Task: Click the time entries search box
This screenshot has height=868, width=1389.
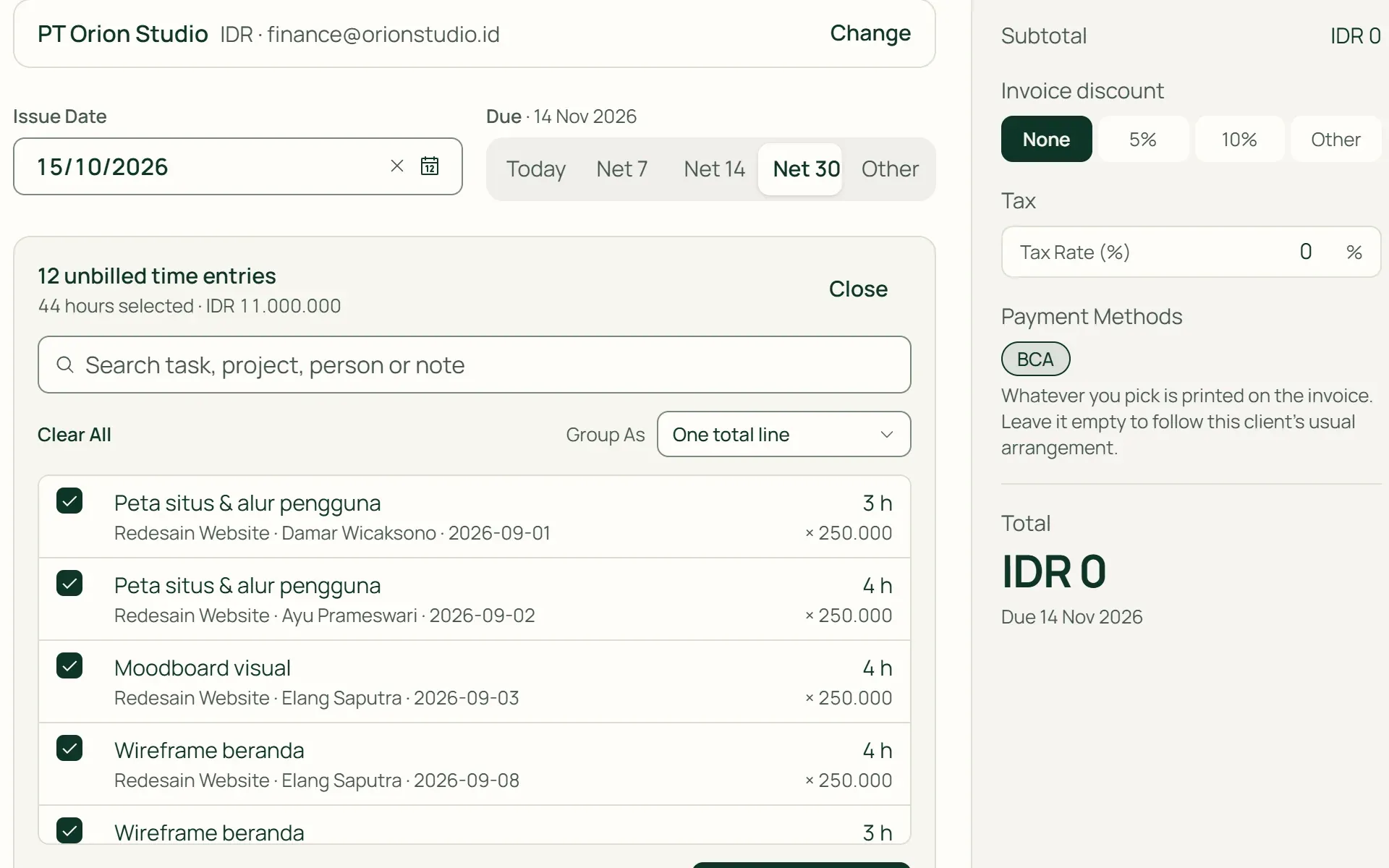Action: point(474,365)
